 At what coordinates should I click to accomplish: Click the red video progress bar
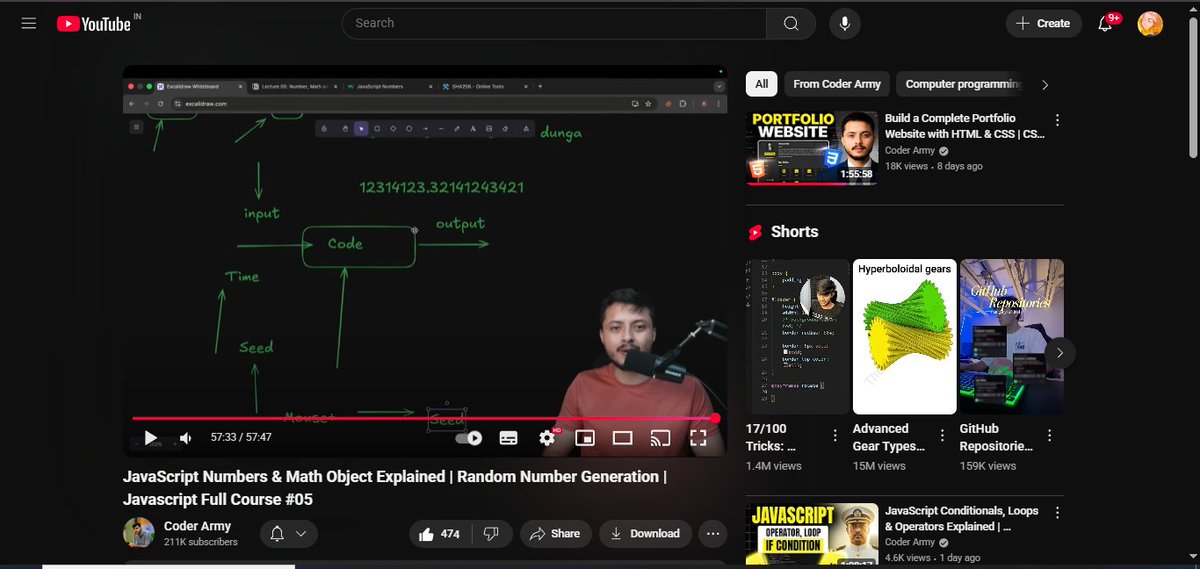tap(424, 418)
